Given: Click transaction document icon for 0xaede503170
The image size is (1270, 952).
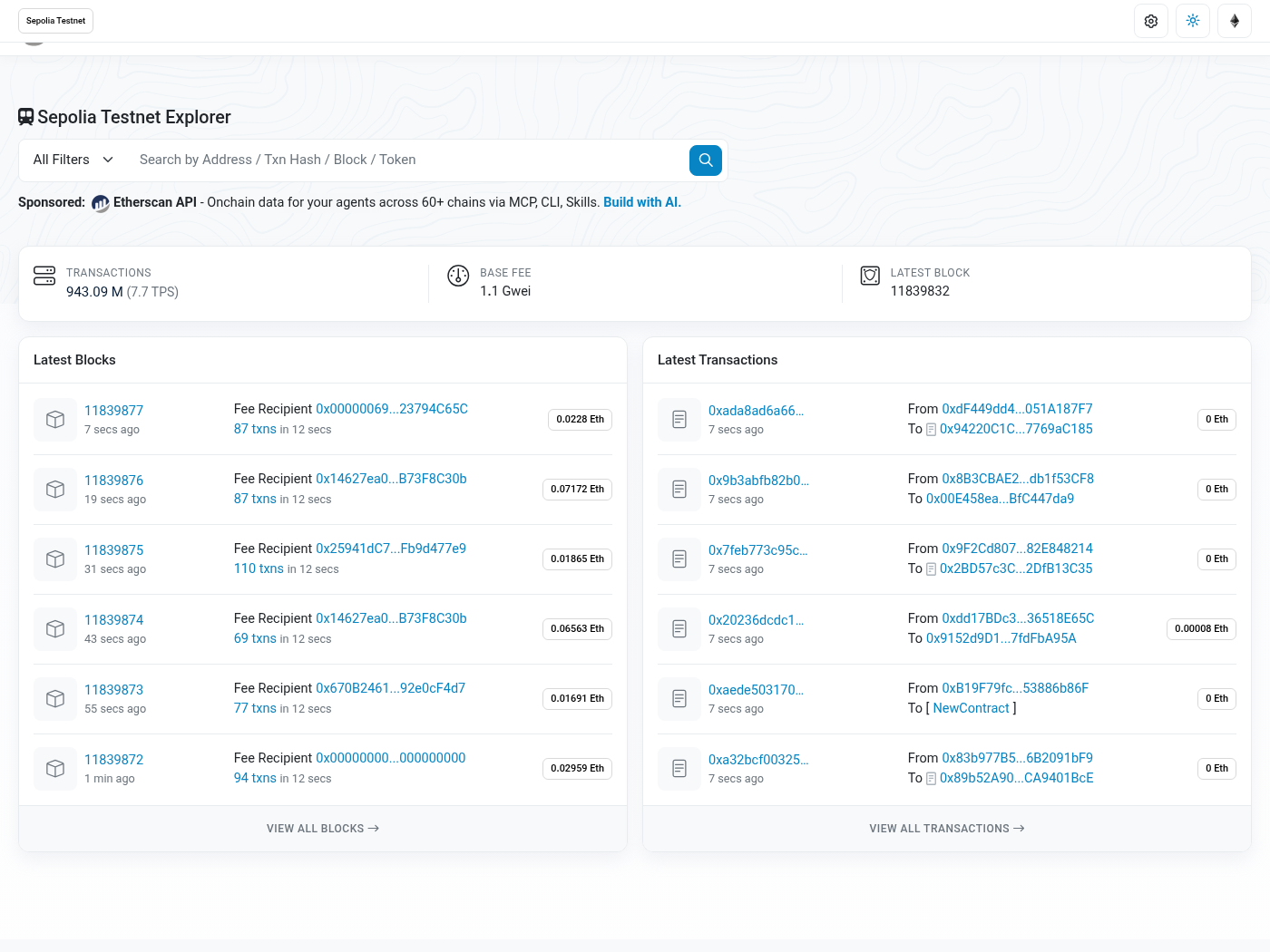Looking at the screenshot, I should pyautogui.click(x=679, y=699).
